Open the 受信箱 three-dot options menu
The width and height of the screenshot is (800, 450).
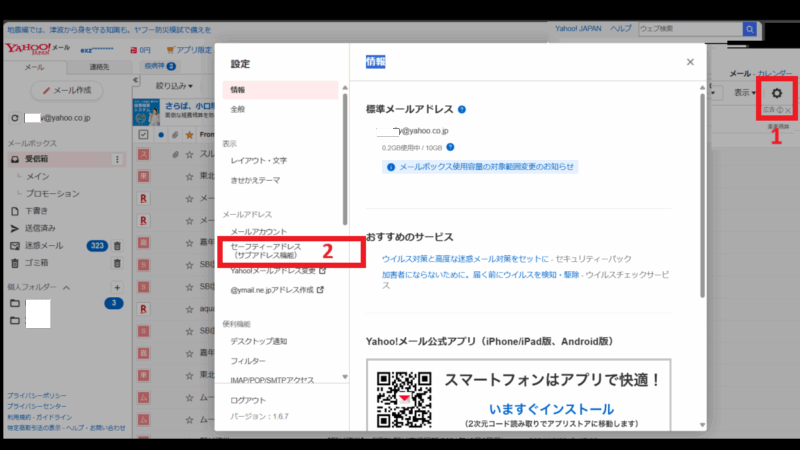pyautogui.click(x=117, y=159)
